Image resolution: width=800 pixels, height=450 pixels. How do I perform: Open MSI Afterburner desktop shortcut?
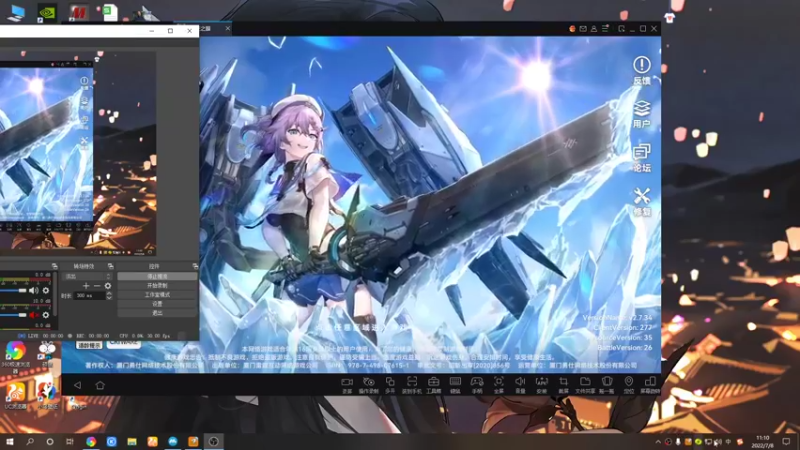(79, 12)
